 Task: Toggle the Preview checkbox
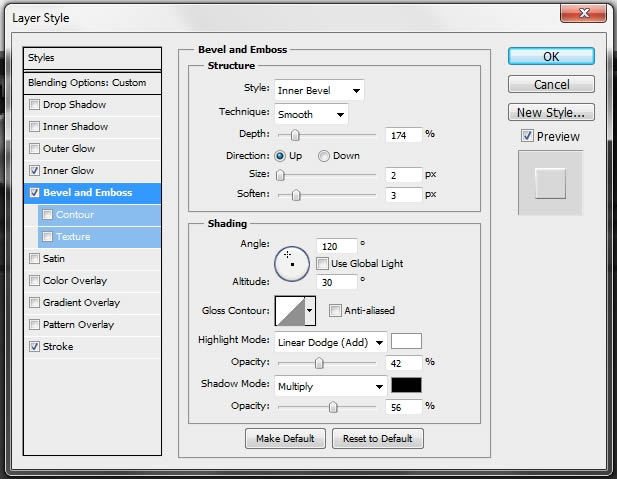click(527, 136)
